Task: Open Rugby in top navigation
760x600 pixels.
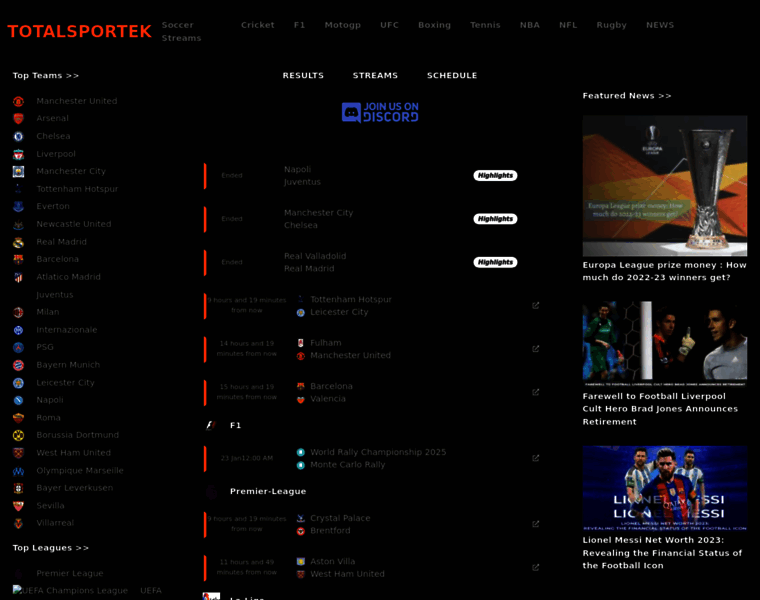Action: pos(612,25)
